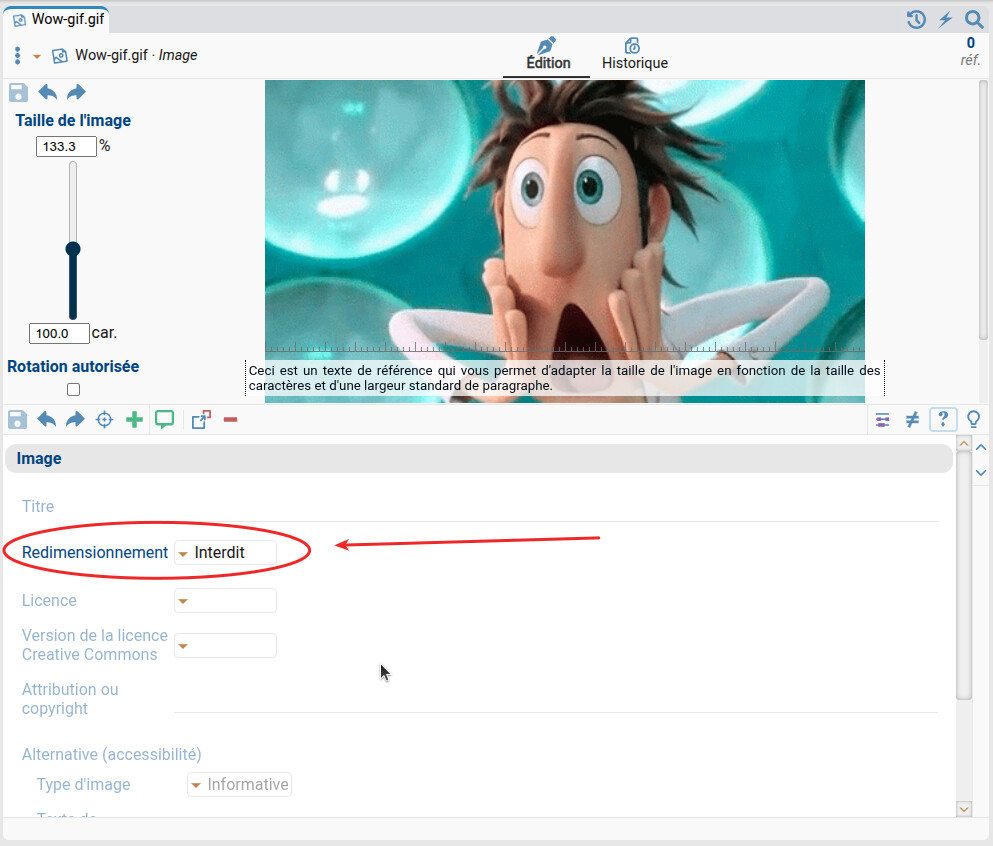This screenshot has height=846, width=993.
Task: Click the not-equal differences icon
Action: (912, 420)
